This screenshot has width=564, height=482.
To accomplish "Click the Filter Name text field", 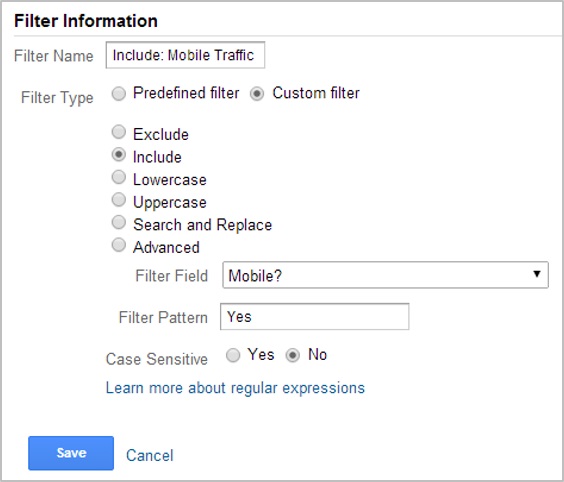I will click(x=185, y=55).
